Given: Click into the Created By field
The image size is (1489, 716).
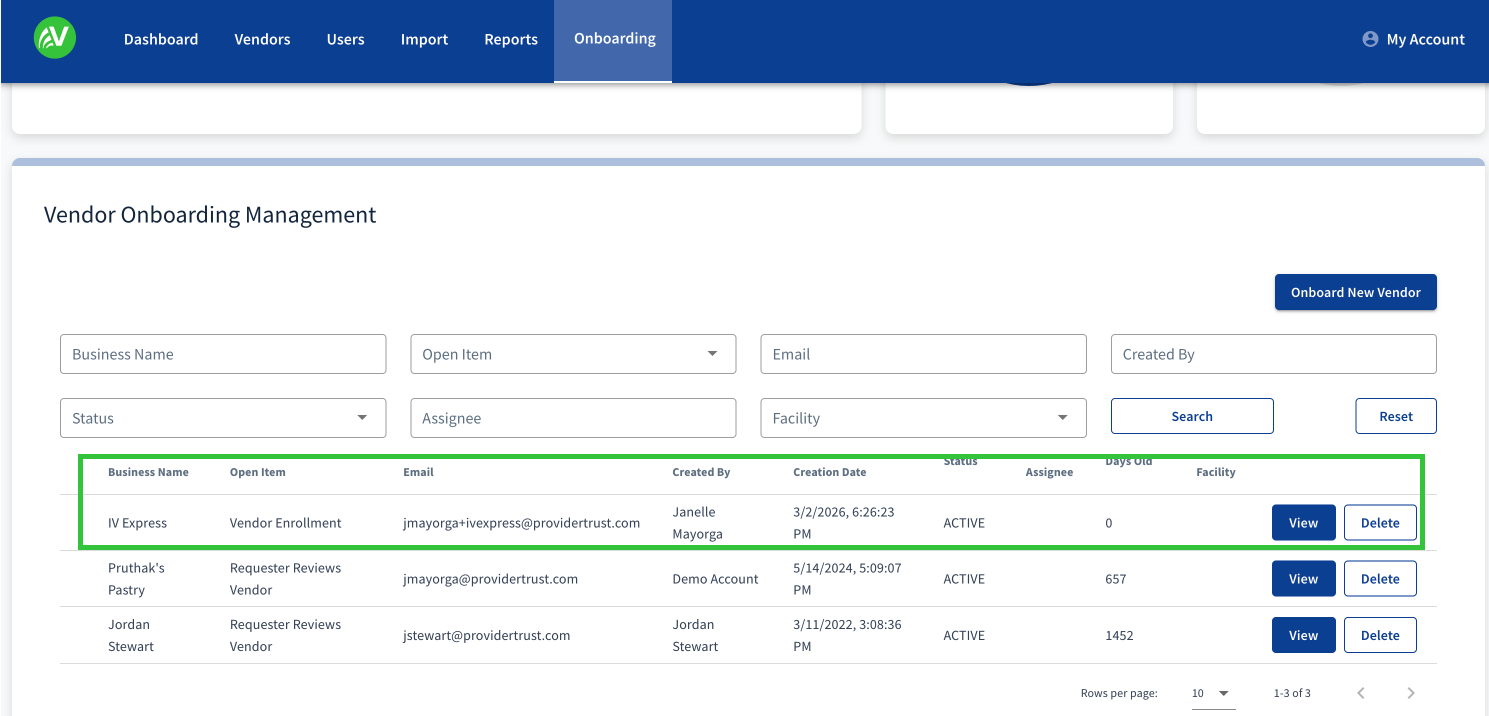Looking at the screenshot, I should pos(1273,354).
